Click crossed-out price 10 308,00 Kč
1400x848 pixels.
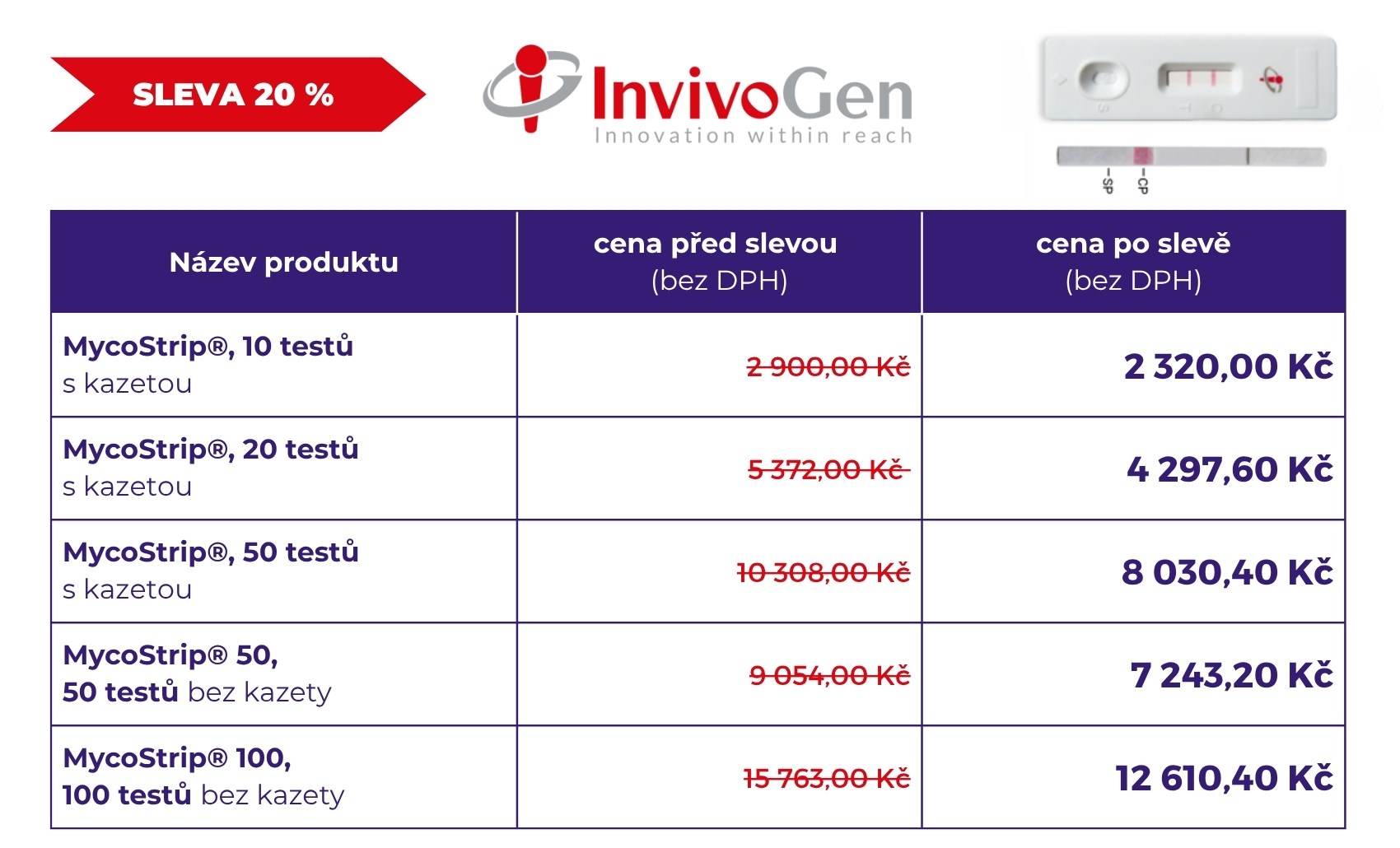point(823,572)
